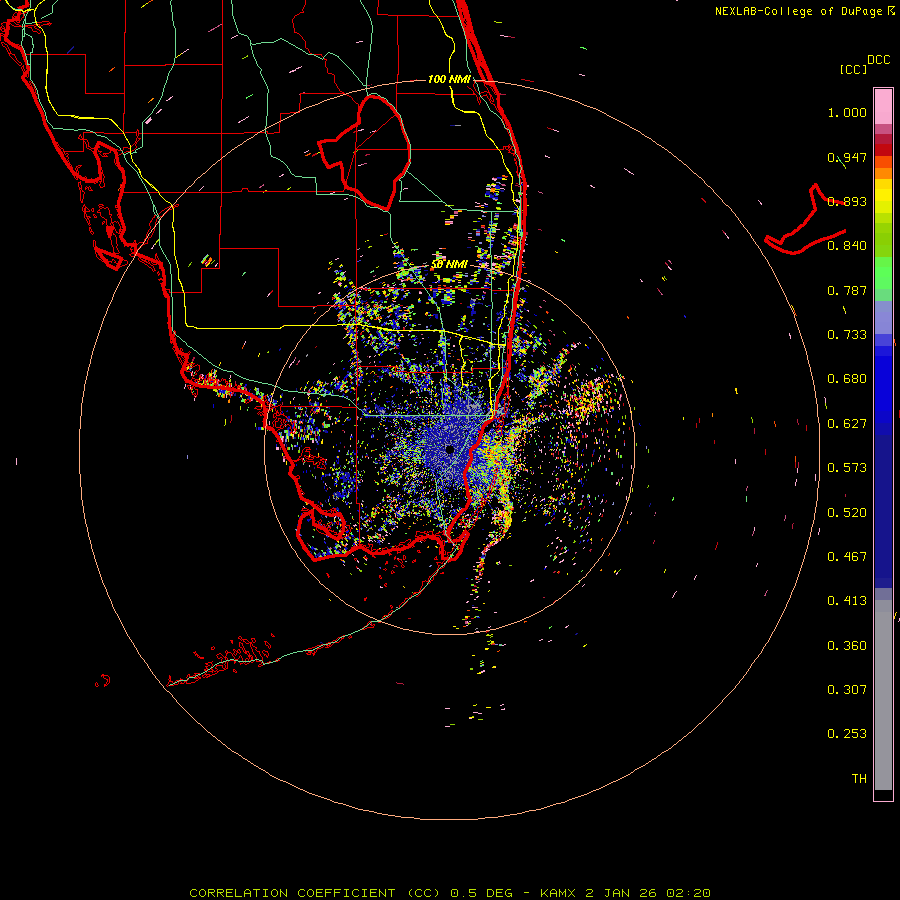Click the [CC] units label
This screenshot has height=900, width=900.
(x=853, y=69)
